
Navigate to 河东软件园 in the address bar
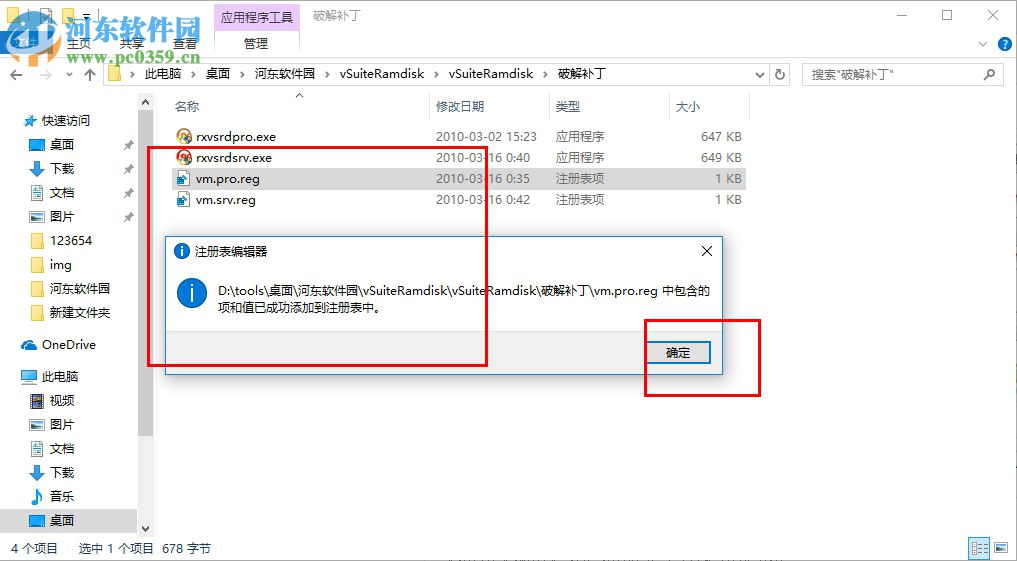click(285, 74)
